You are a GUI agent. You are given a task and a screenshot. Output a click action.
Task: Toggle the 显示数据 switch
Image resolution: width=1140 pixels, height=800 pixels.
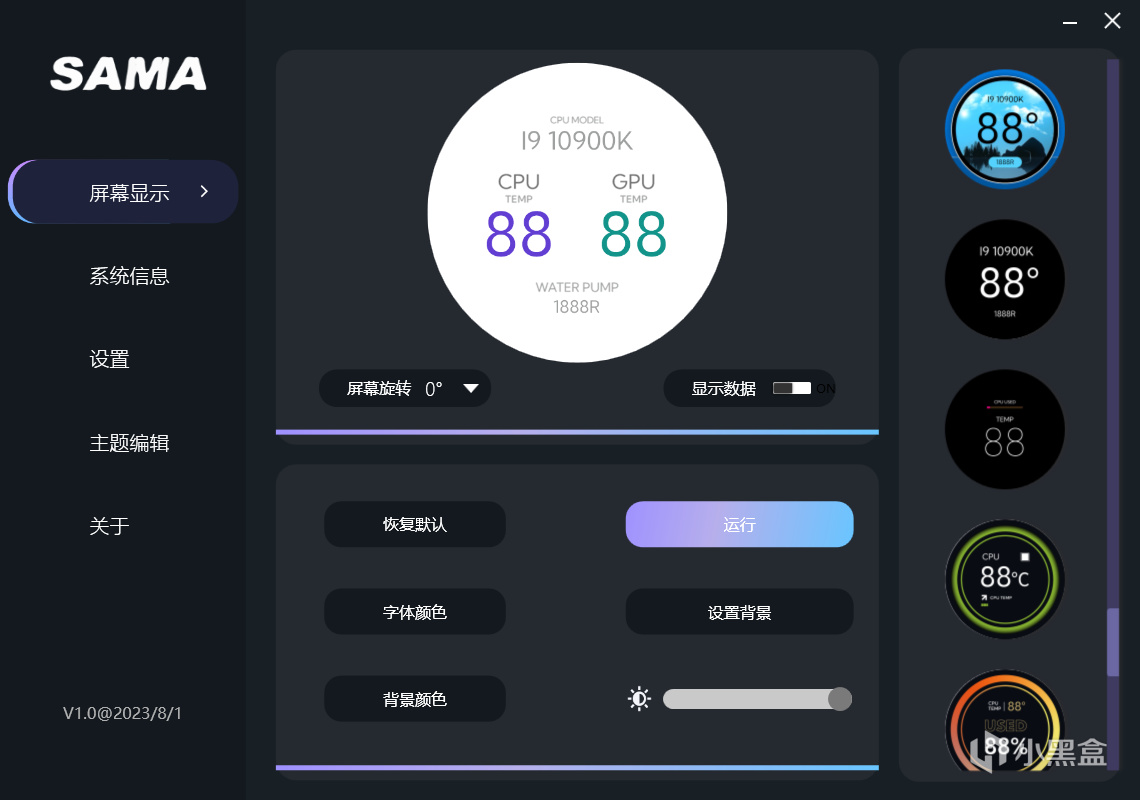pos(792,388)
